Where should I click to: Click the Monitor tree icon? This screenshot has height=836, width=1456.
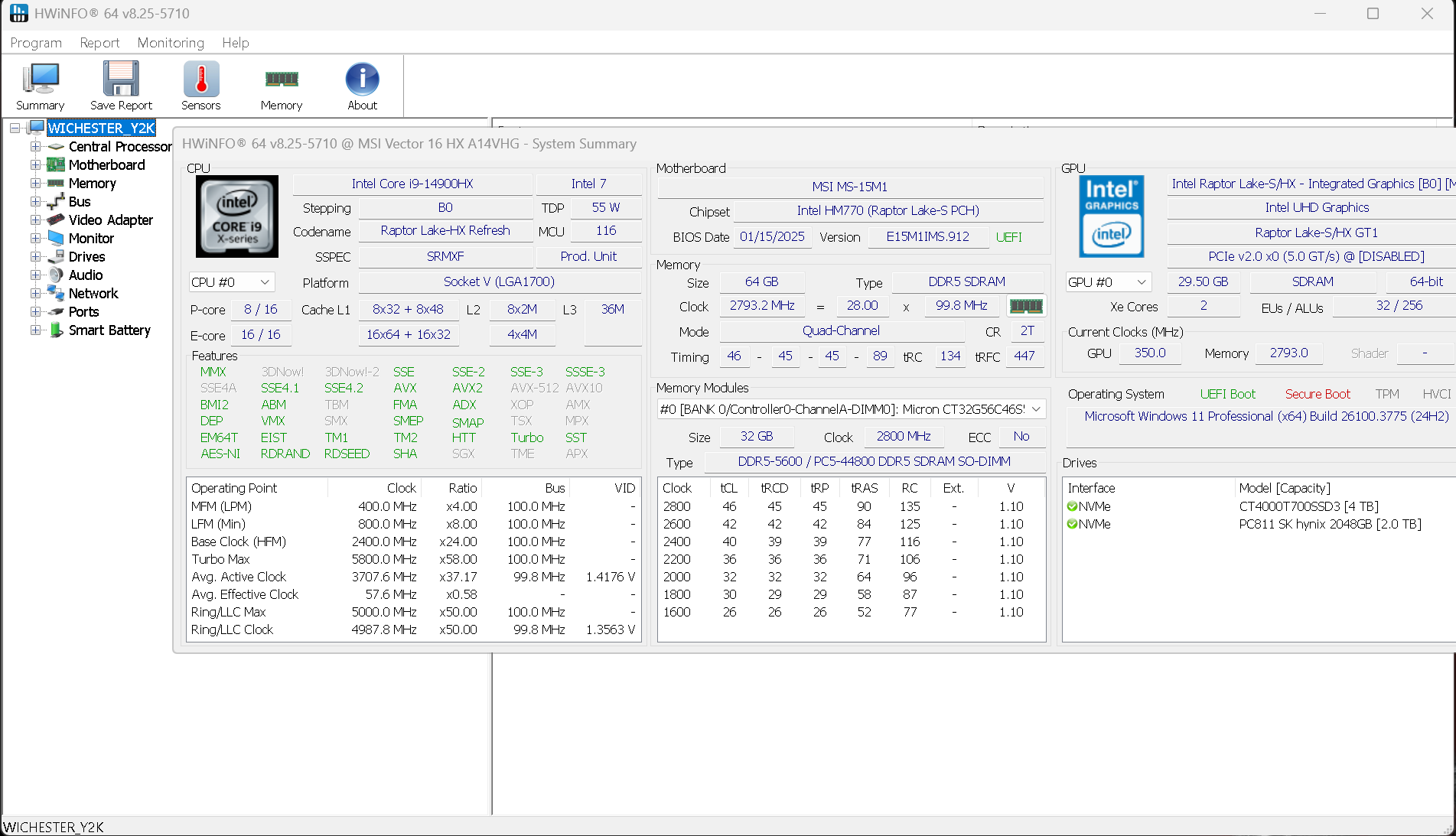(56, 238)
